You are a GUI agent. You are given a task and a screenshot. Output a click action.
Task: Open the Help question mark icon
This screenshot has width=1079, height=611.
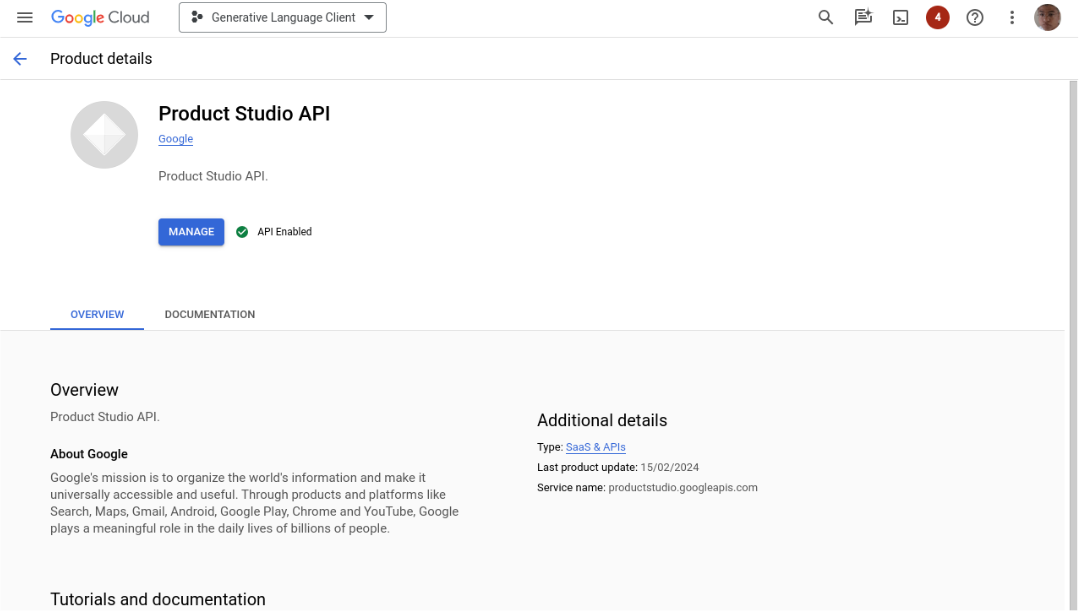[975, 18]
